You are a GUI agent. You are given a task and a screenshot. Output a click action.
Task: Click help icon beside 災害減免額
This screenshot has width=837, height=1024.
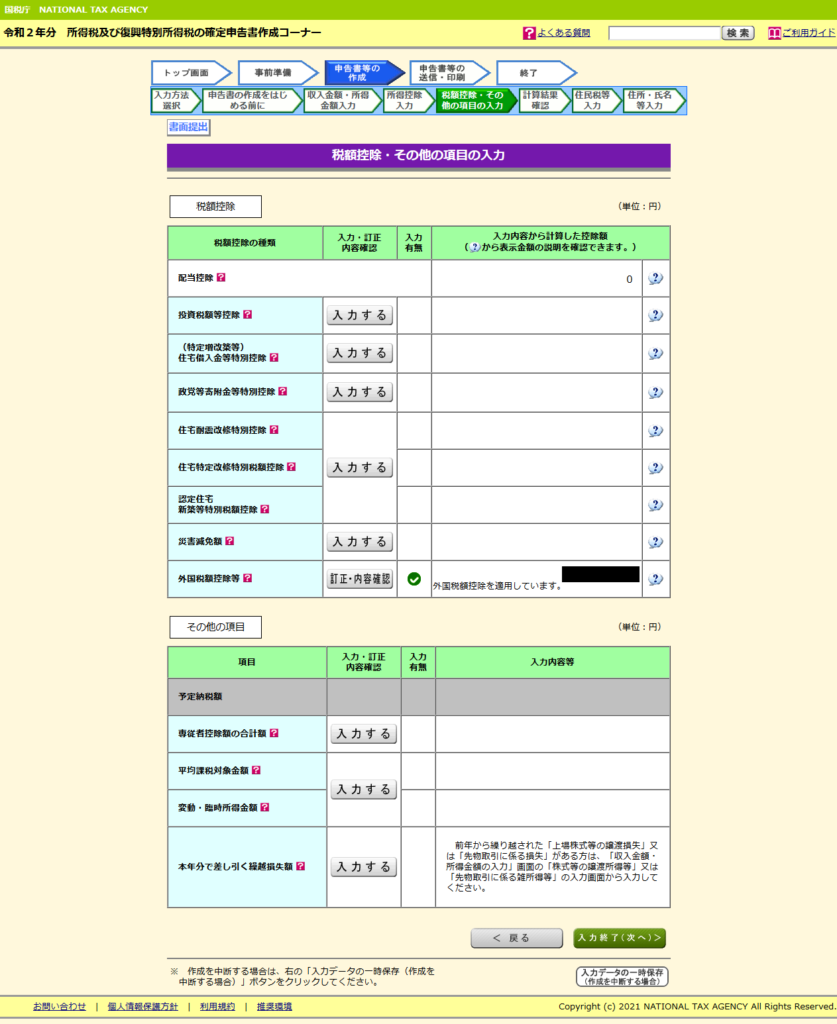[229, 541]
